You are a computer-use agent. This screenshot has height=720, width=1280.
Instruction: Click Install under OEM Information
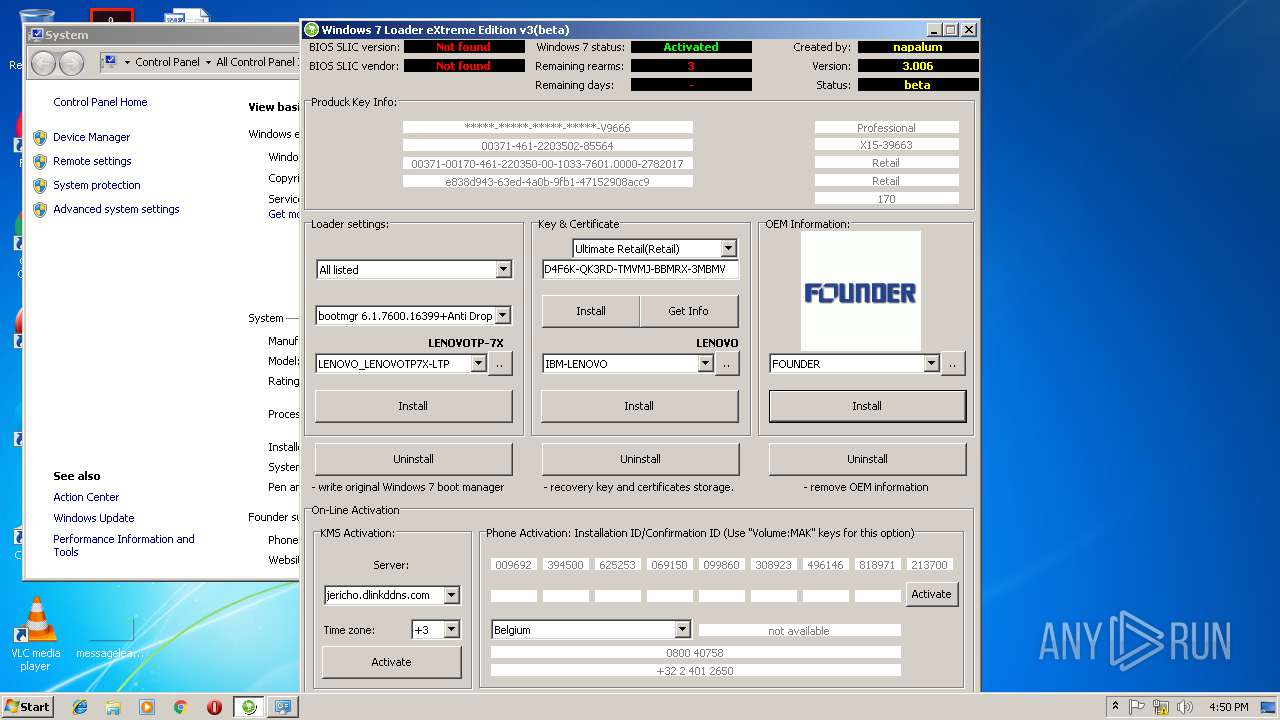click(867, 406)
